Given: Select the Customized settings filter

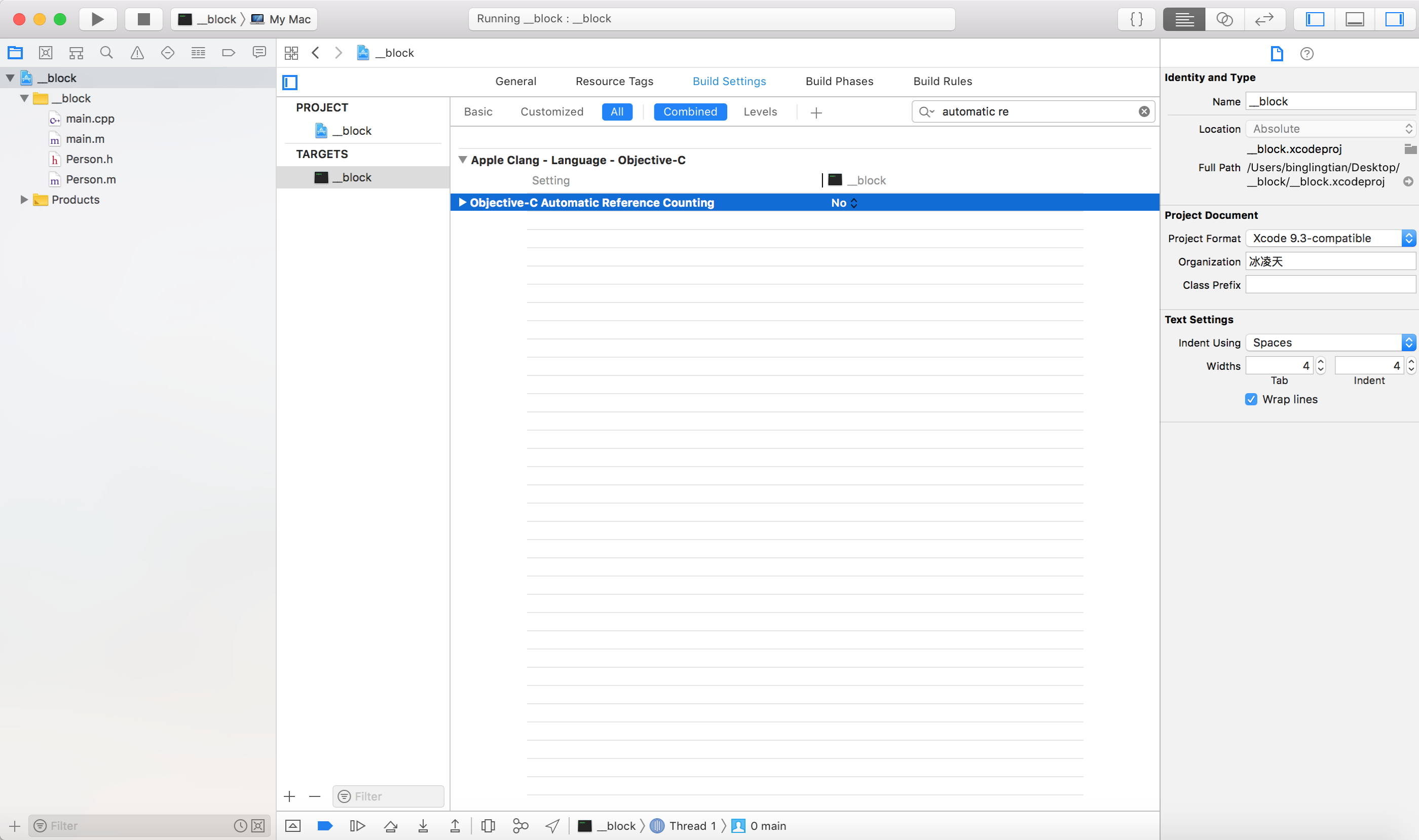Looking at the screenshot, I should coord(552,111).
